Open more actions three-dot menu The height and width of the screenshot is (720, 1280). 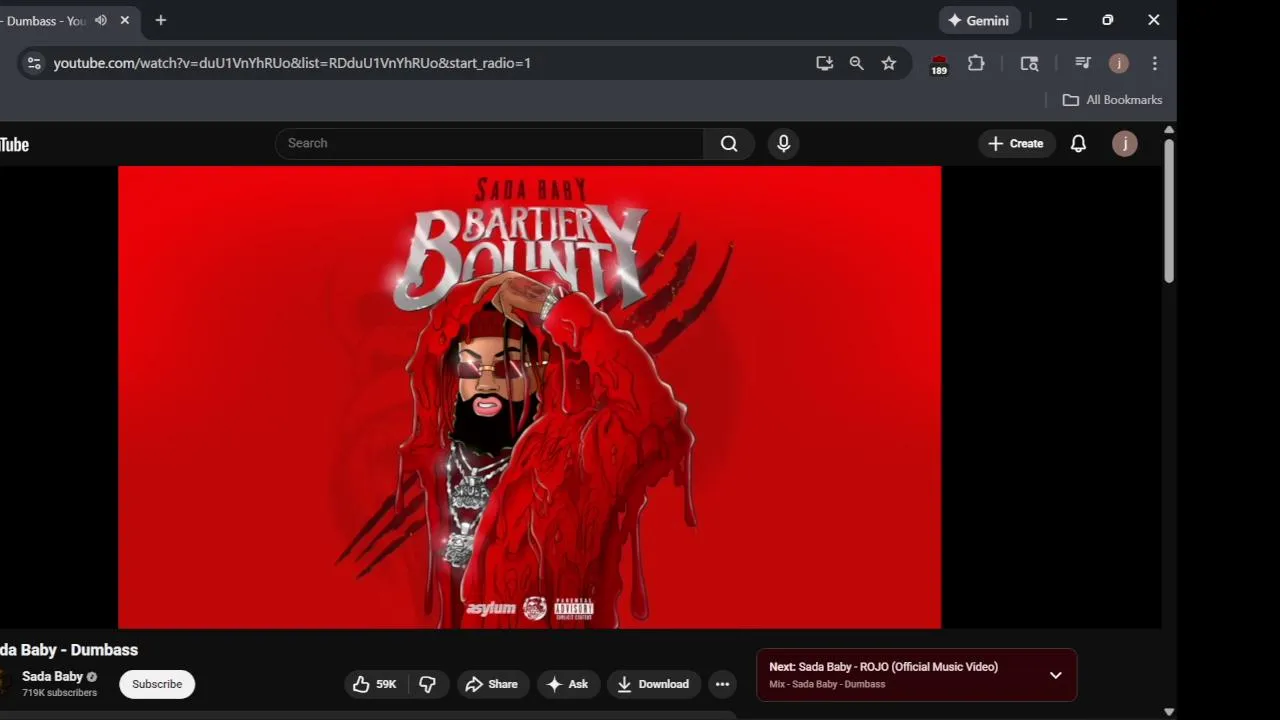tap(722, 684)
